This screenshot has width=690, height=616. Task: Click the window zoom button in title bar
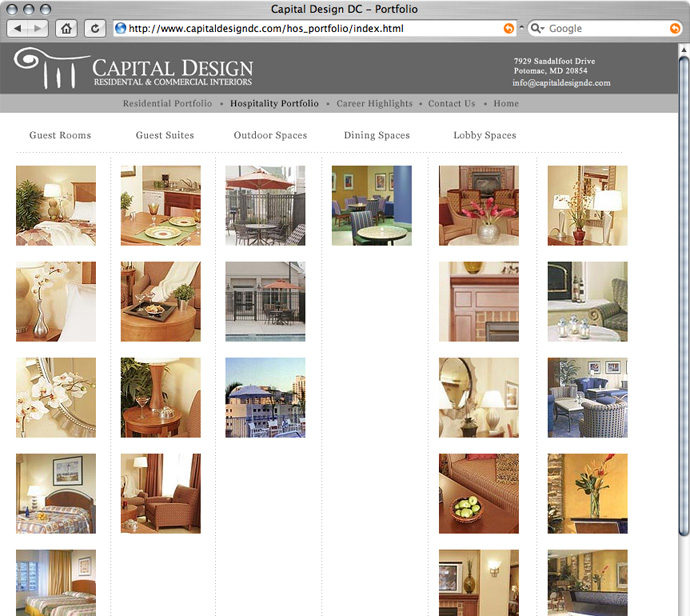tap(45, 9)
